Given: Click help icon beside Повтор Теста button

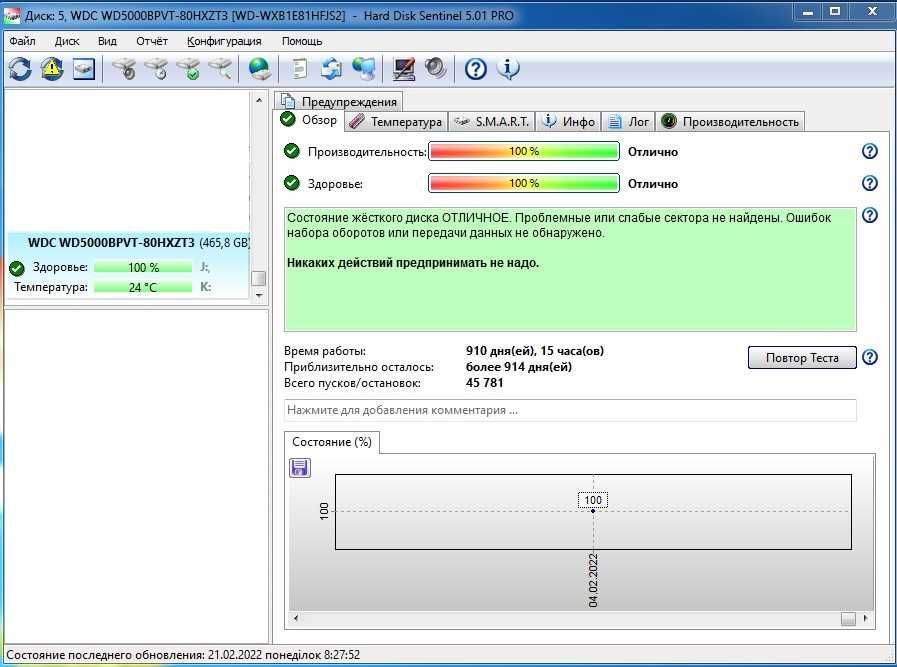Looking at the screenshot, I should [870, 358].
